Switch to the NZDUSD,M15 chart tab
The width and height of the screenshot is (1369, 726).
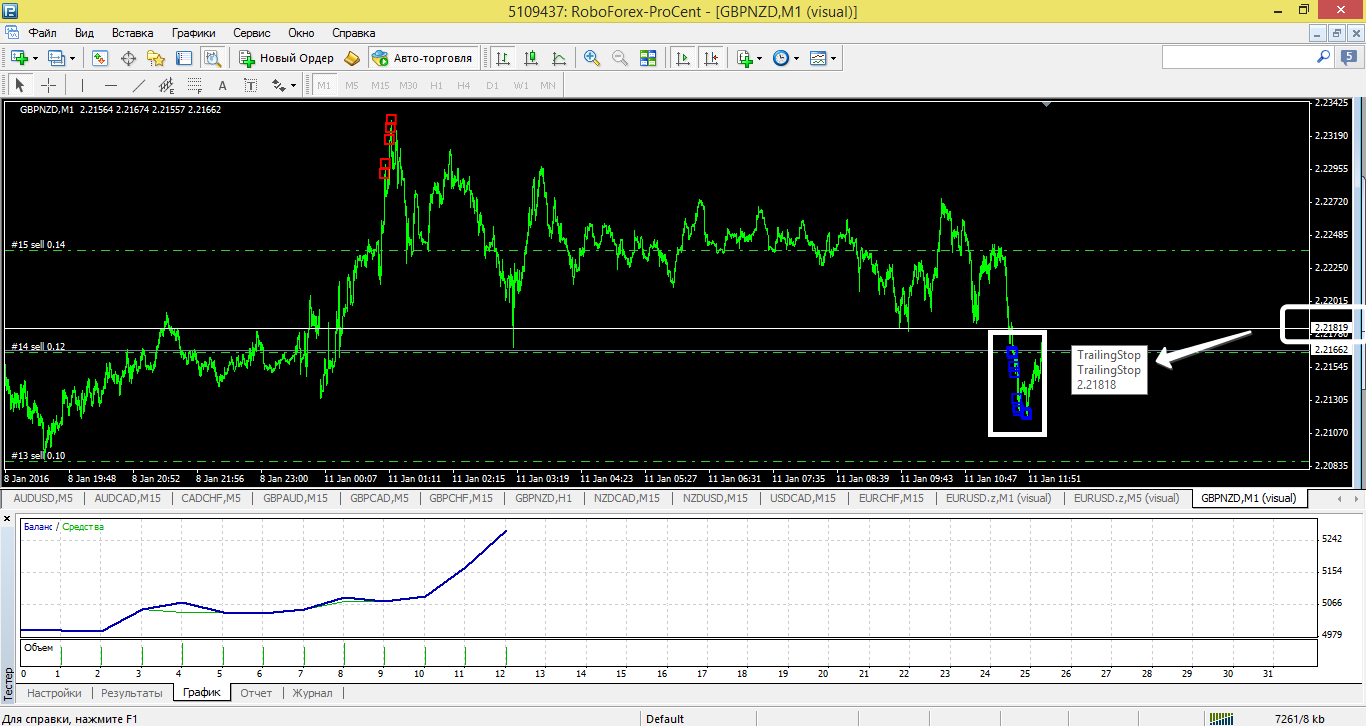(714, 497)
